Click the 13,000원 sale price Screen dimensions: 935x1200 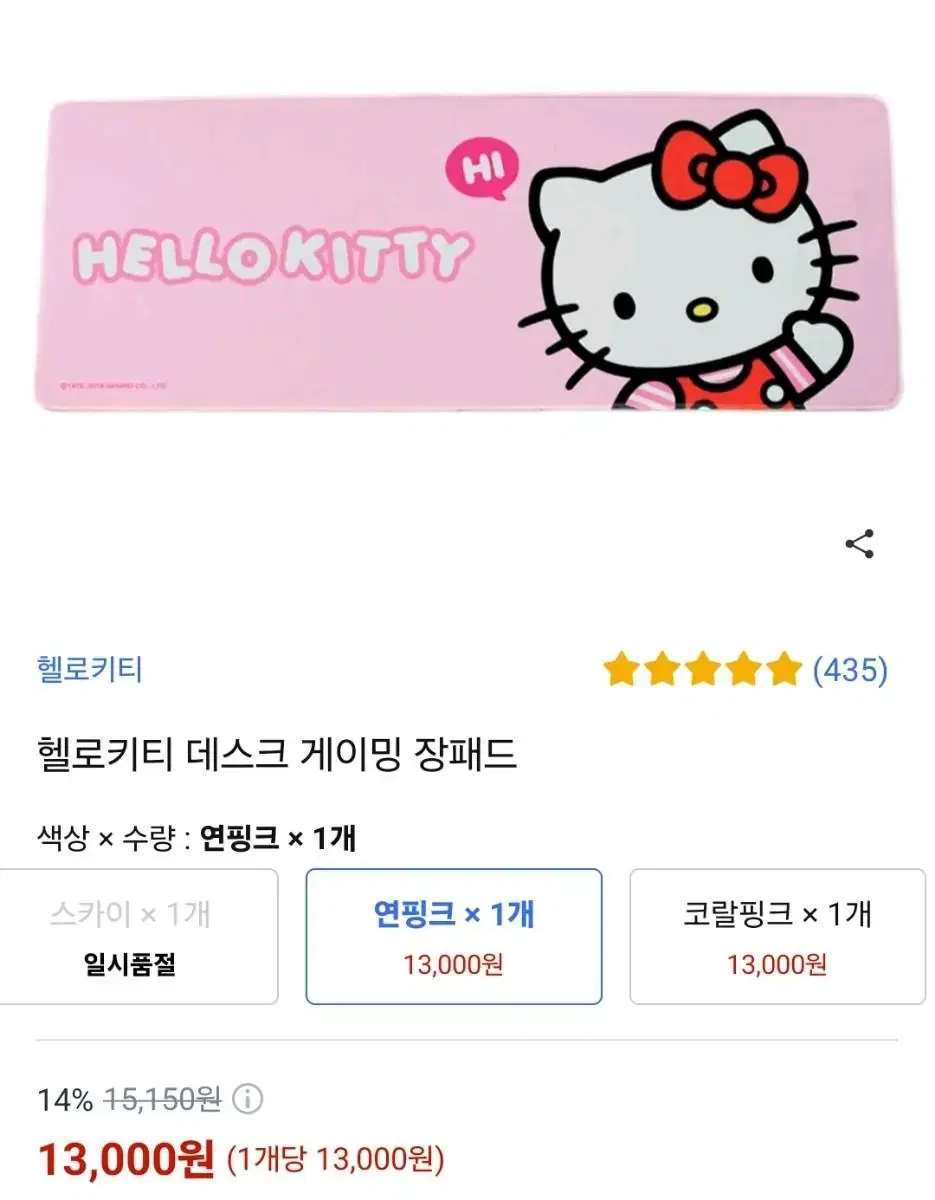(126, 1159)
